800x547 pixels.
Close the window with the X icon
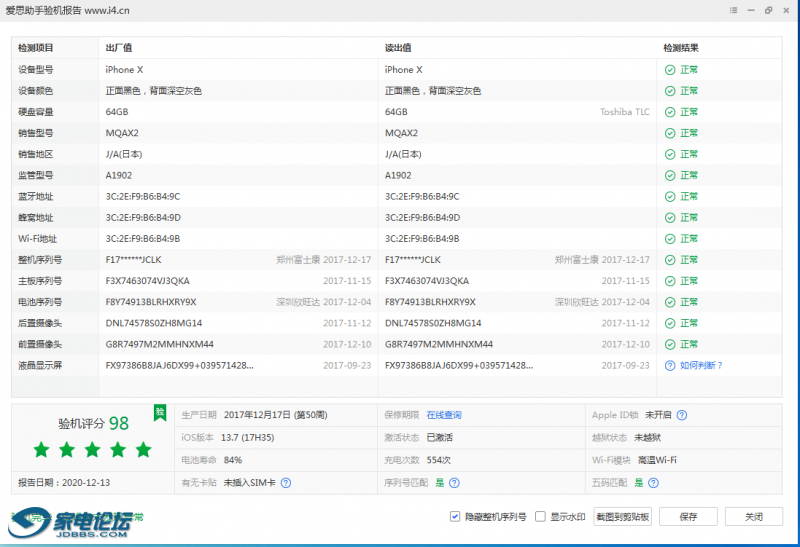(786, 10)
